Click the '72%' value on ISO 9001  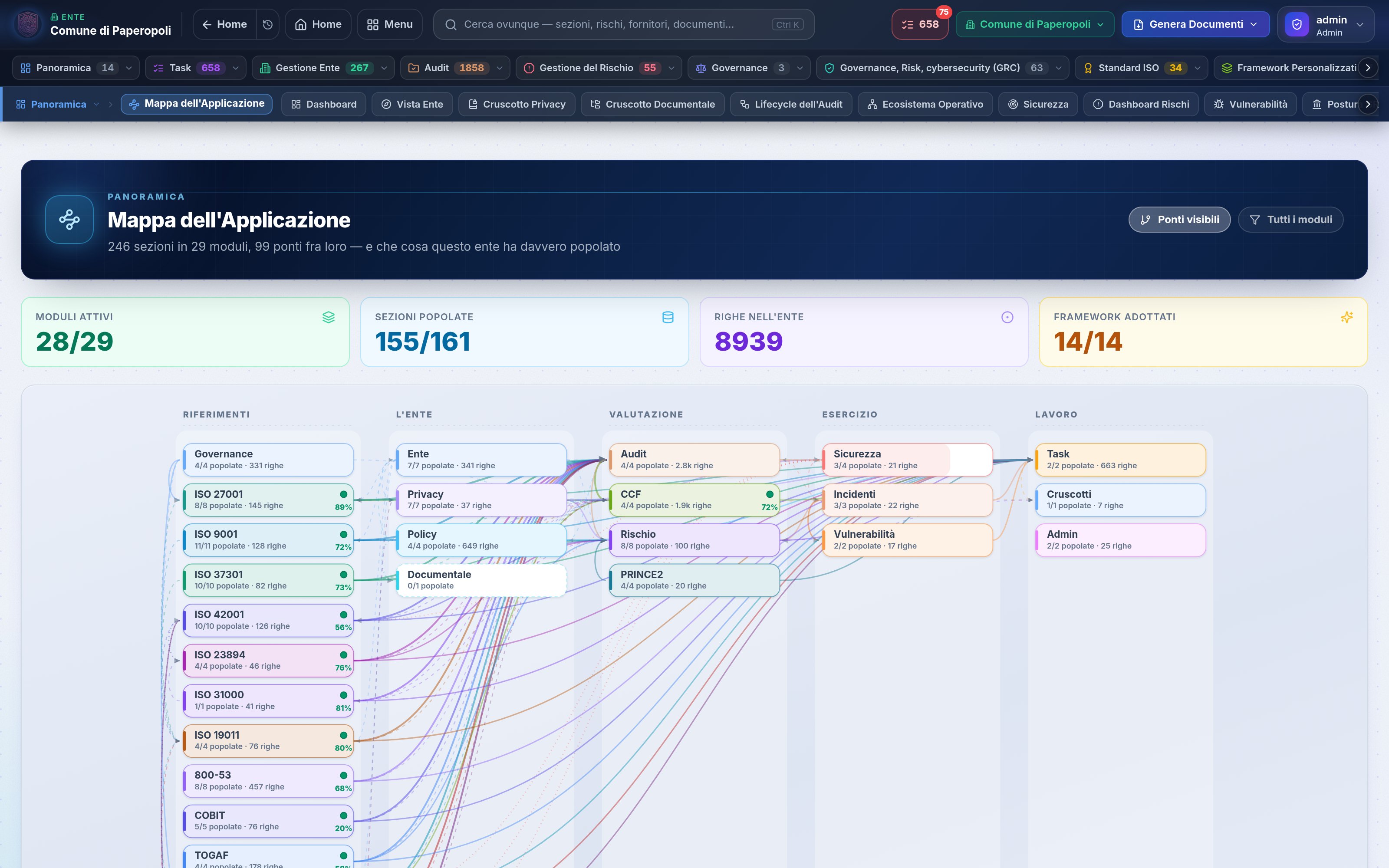(343, 547)
